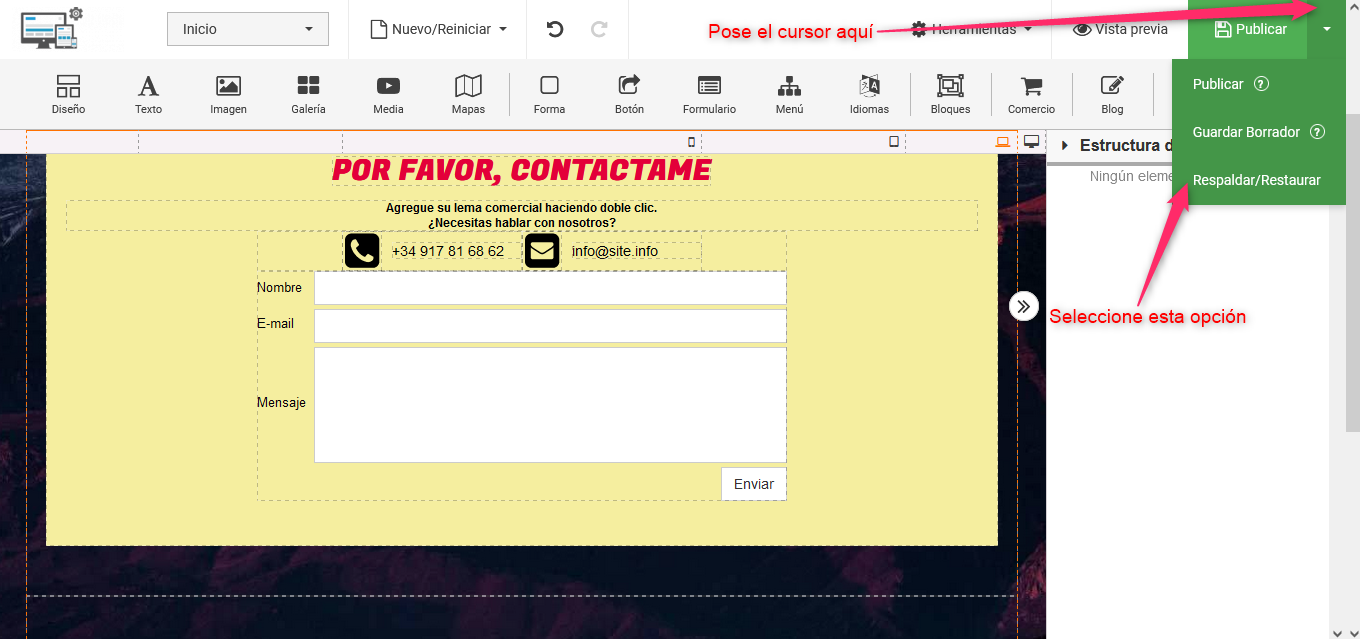Choose Publicar in the dropdown menu
The image size is (1360, 639).
point(1218,84)
